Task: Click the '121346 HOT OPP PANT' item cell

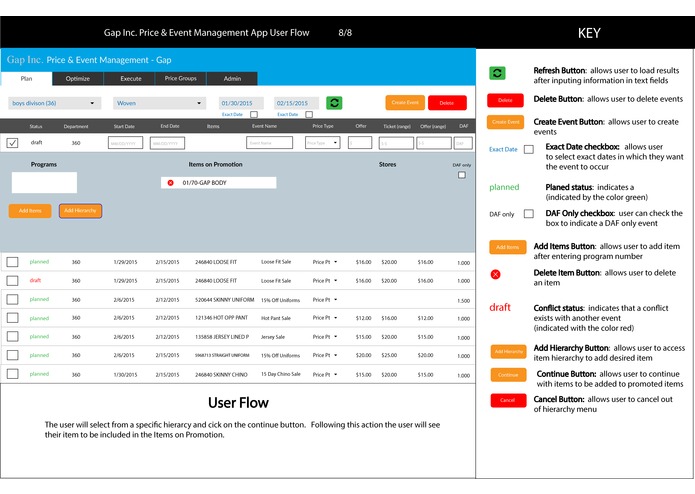Action: pyautogui.click(x=222, y=318)
